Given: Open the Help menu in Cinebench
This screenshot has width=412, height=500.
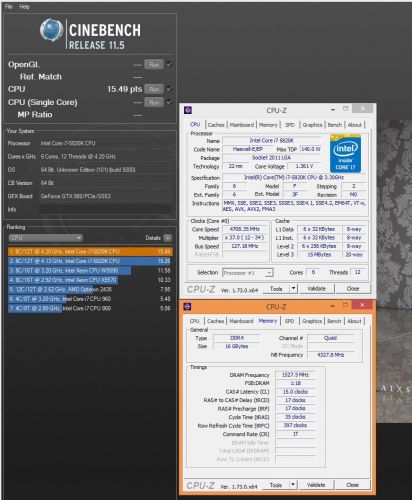Looking at the screenshot, I should click(x=24, y=6).
